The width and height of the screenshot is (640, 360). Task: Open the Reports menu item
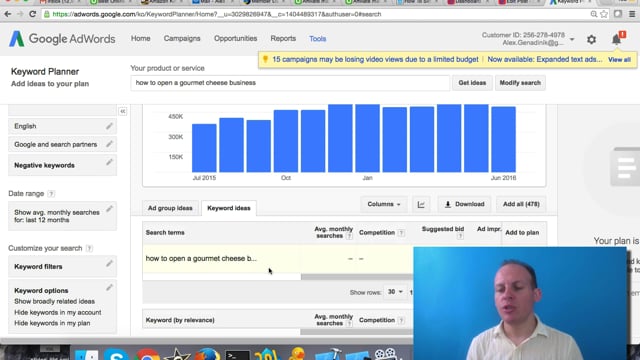283,38
